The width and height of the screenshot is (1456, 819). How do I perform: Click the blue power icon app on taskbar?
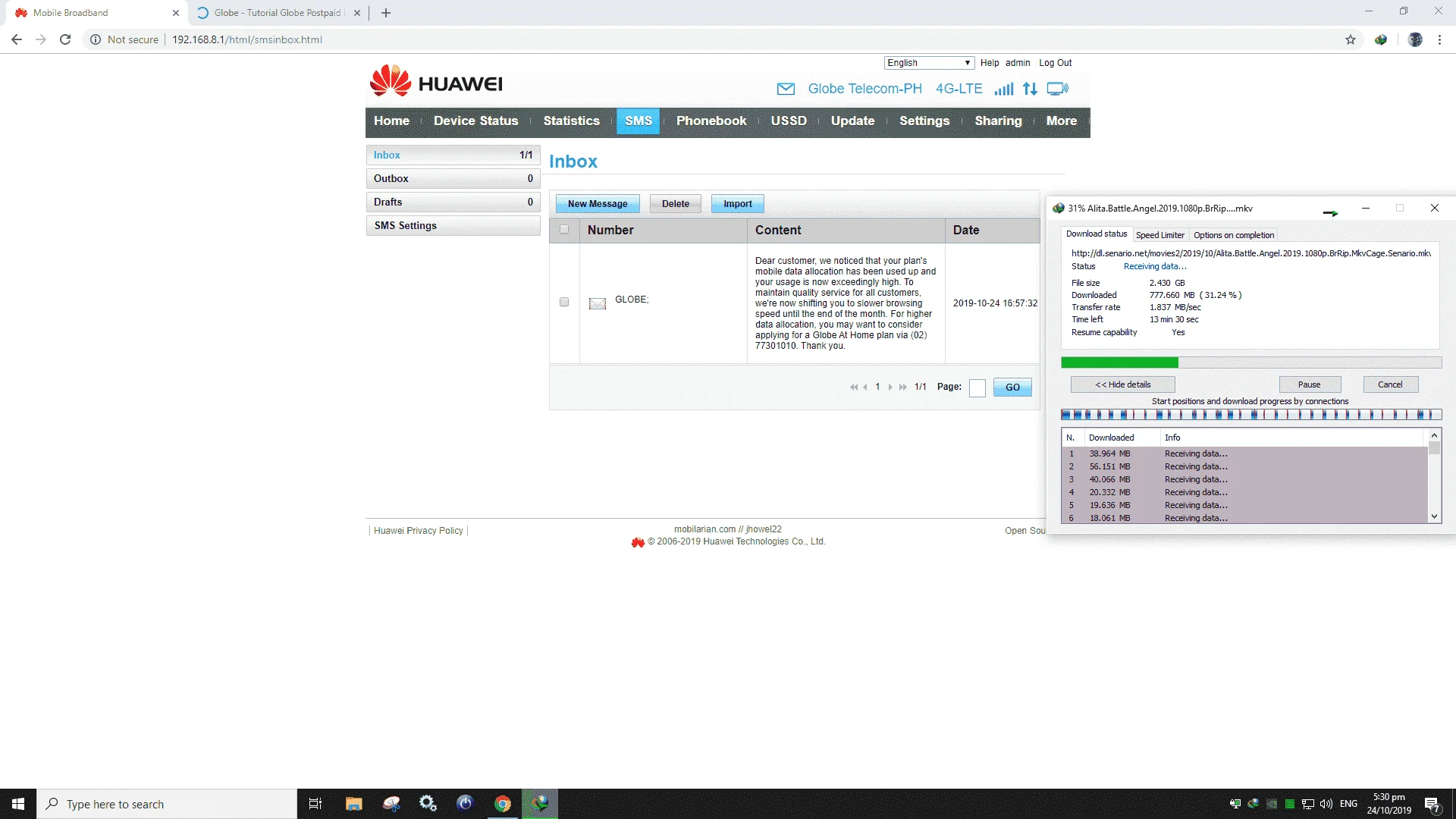coord(465,804)
